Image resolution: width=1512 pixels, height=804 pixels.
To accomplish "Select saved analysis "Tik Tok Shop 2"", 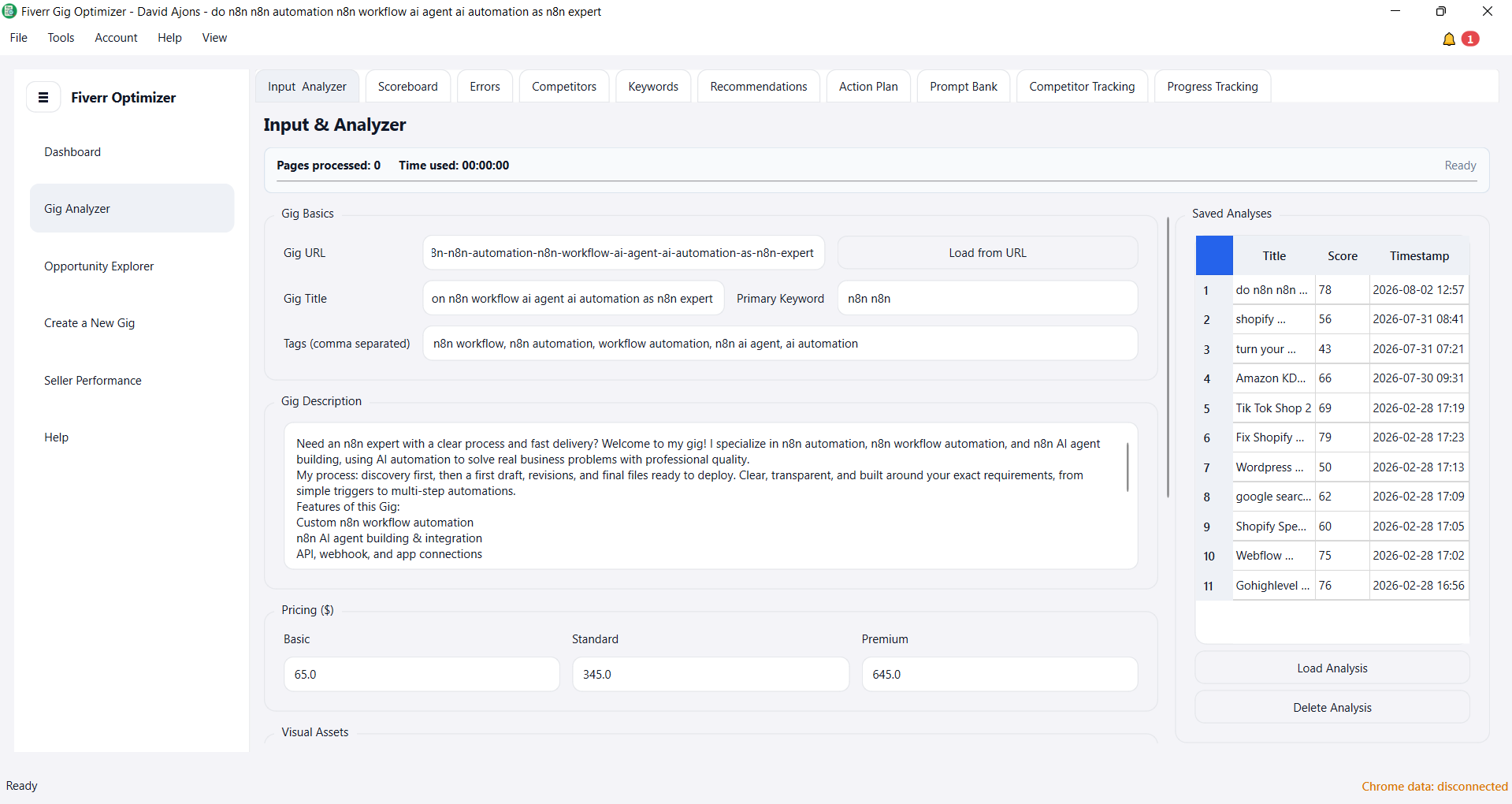I will [1273, 408].
